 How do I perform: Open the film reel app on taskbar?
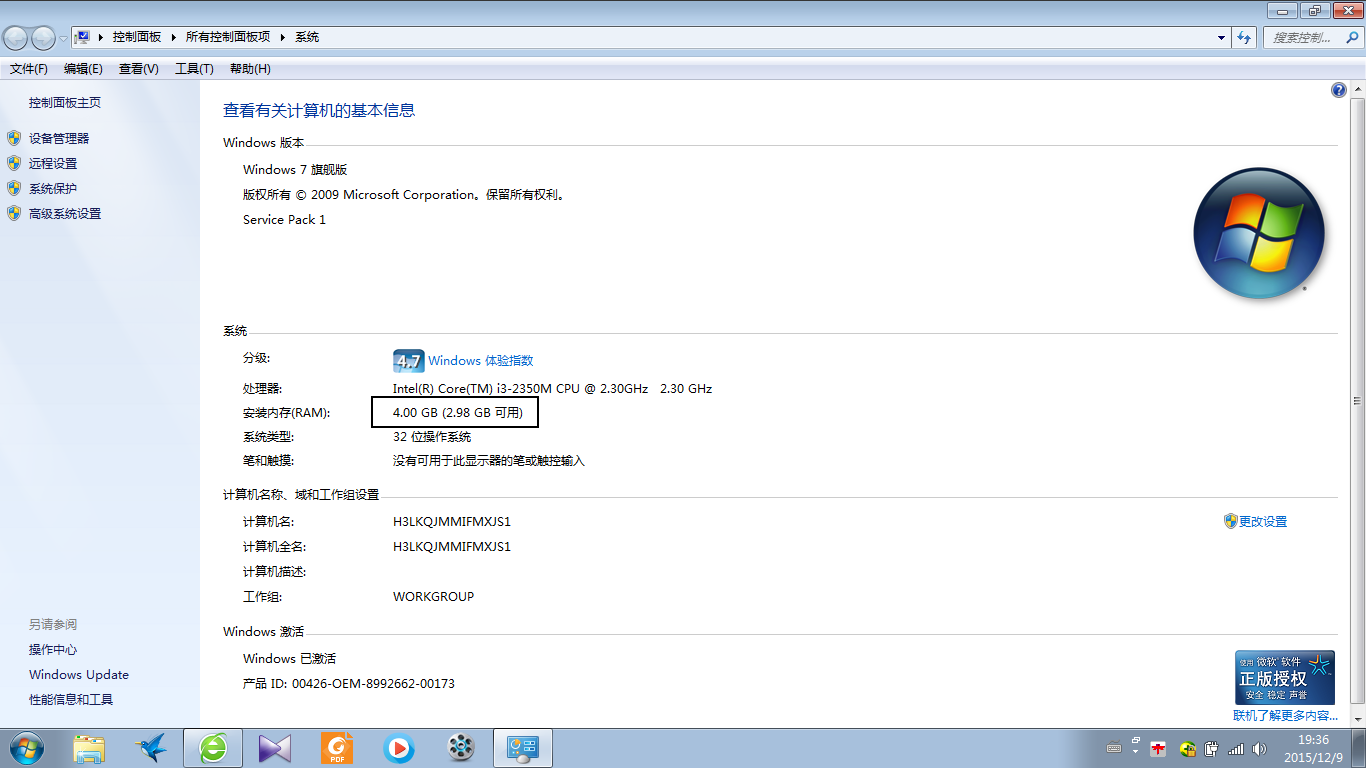pyautogui.click(x=460, y=748)
